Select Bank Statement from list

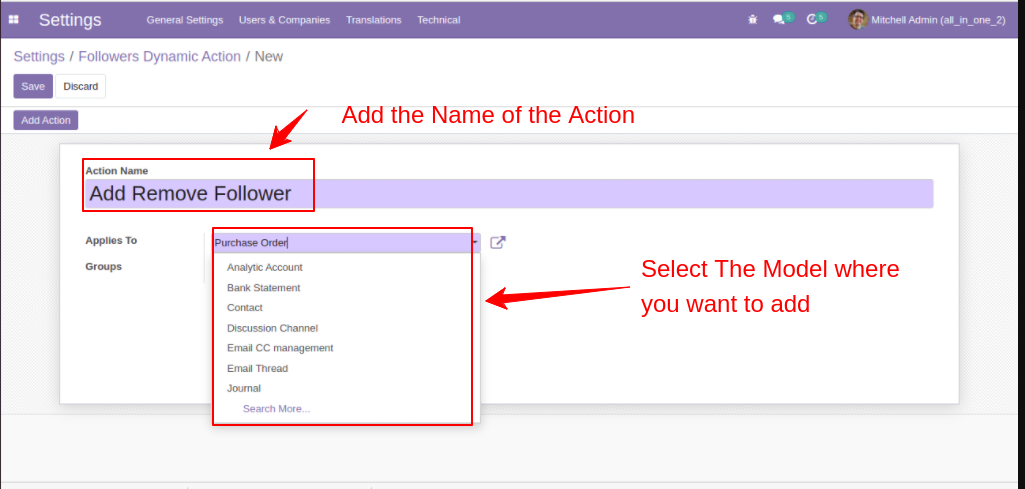point(263,288)
